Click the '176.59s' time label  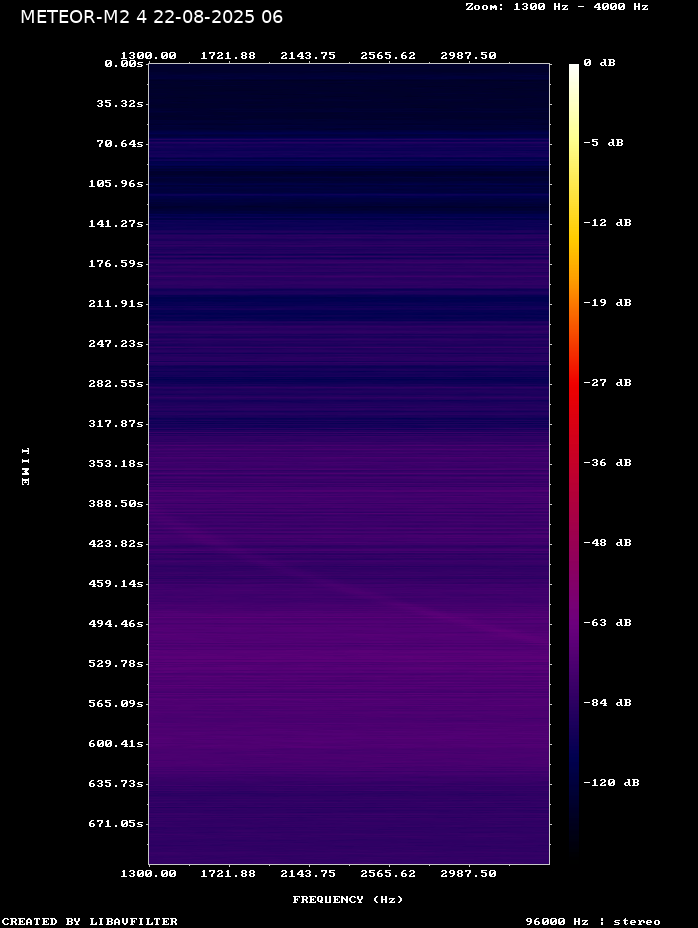coord(116,263)
